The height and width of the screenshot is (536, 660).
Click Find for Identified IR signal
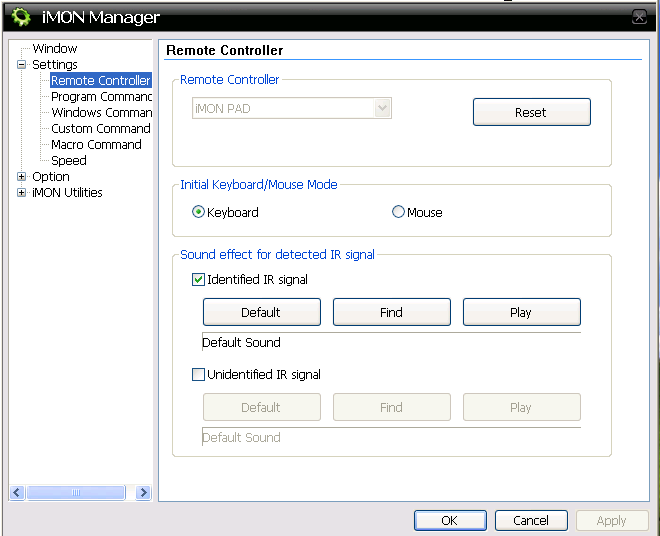pos(391,312)
